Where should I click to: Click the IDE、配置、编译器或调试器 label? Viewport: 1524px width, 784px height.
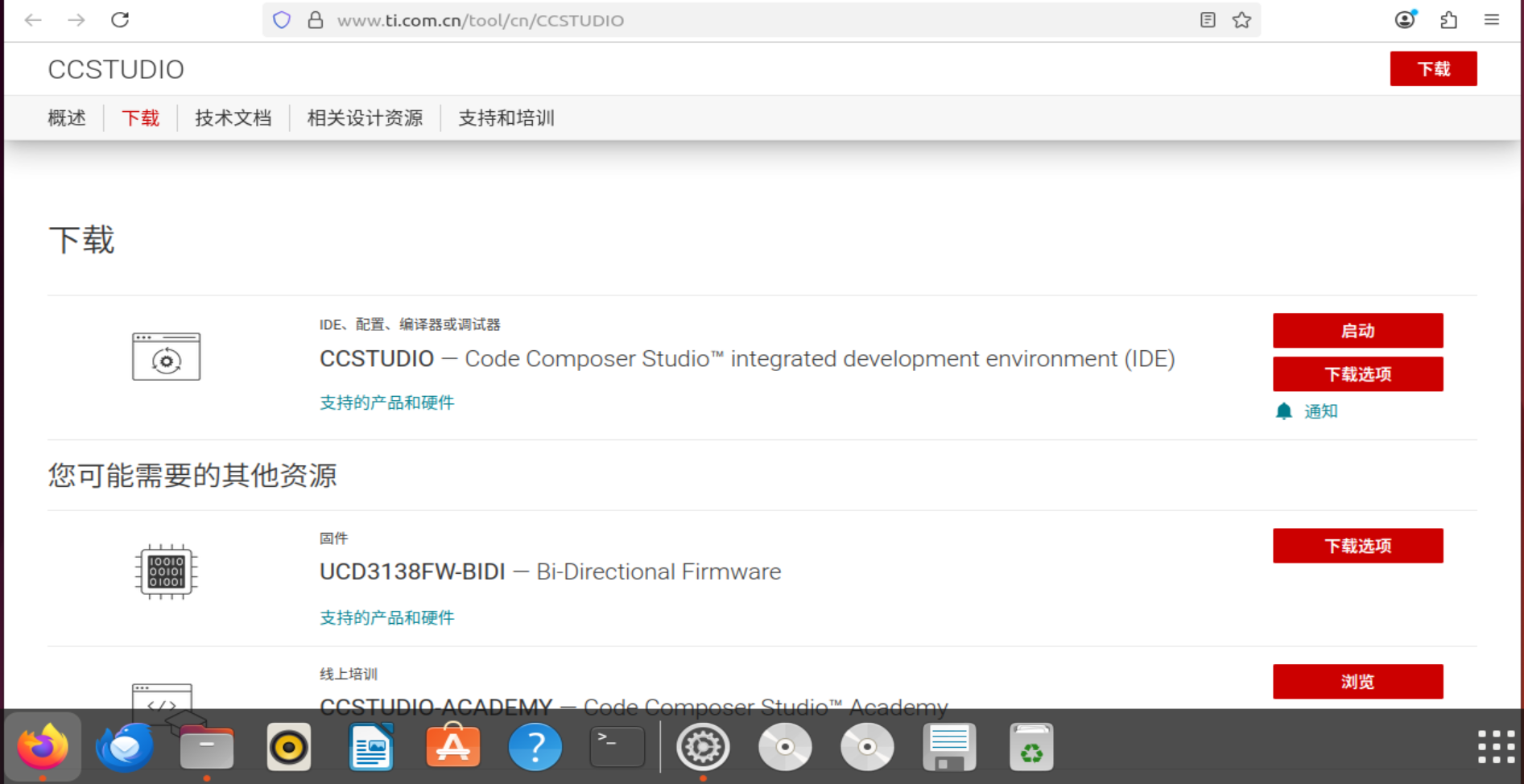coord(410,324)
